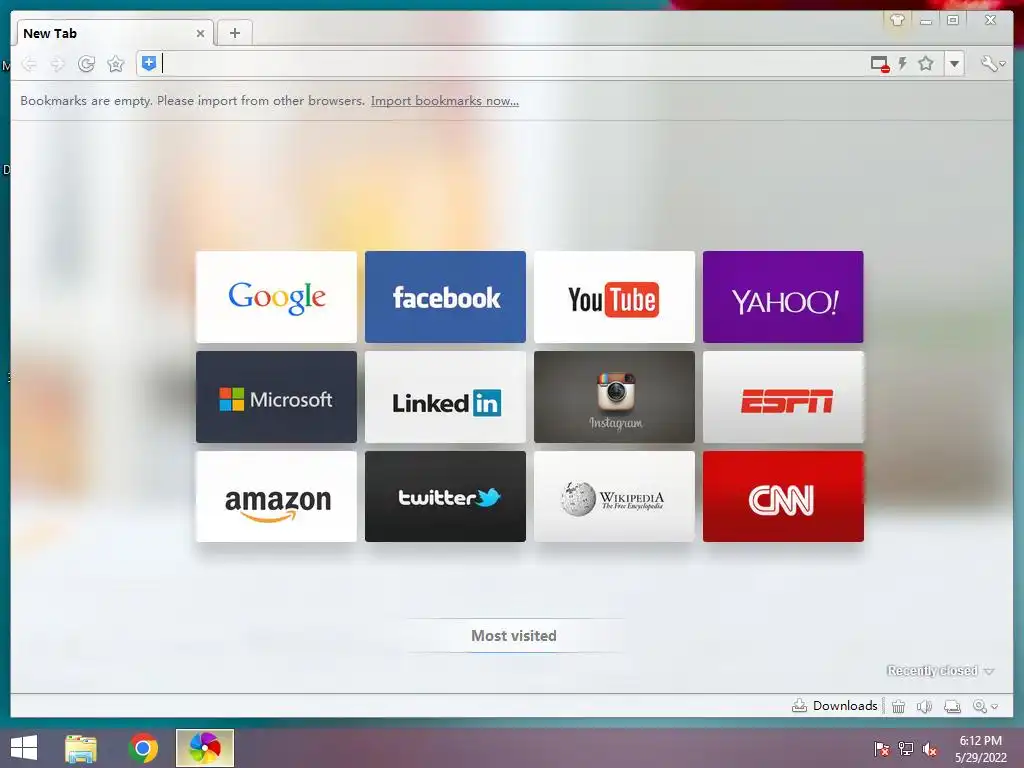Expand the Recently closed dropdown
1024x768 pixels.
coord(940,671)
